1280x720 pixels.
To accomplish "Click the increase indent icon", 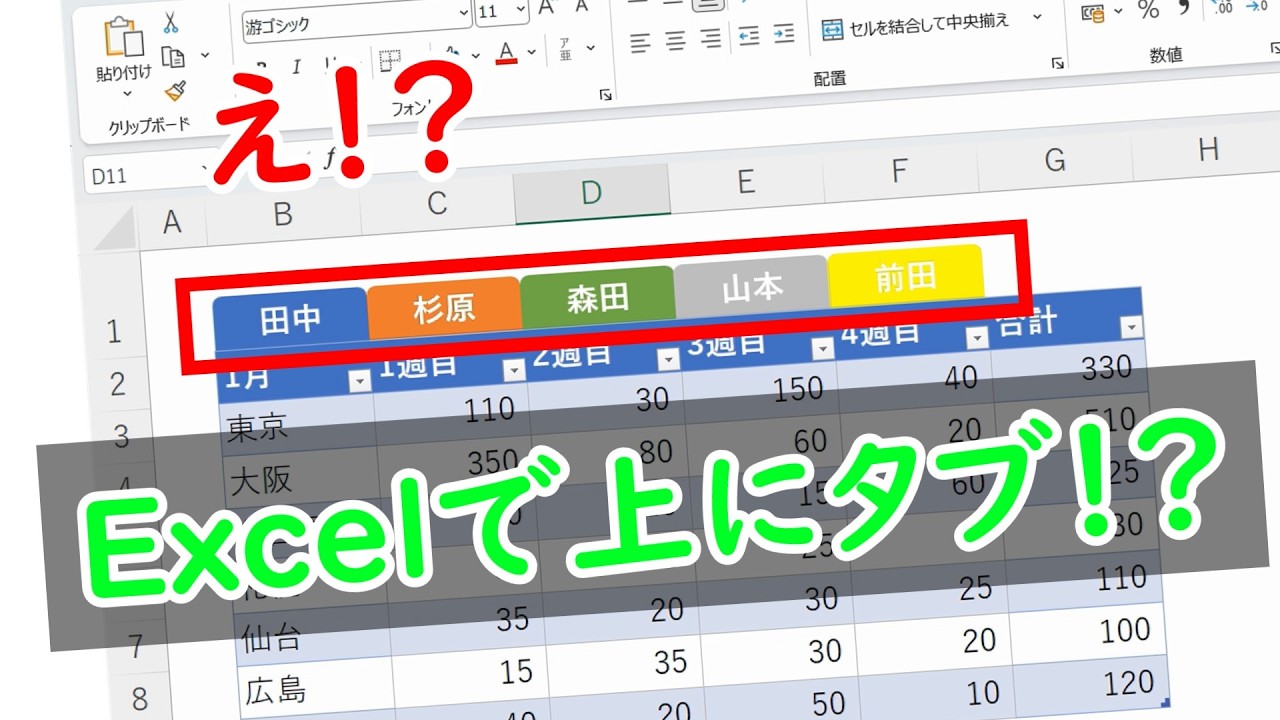I will [x=784, y=35].
